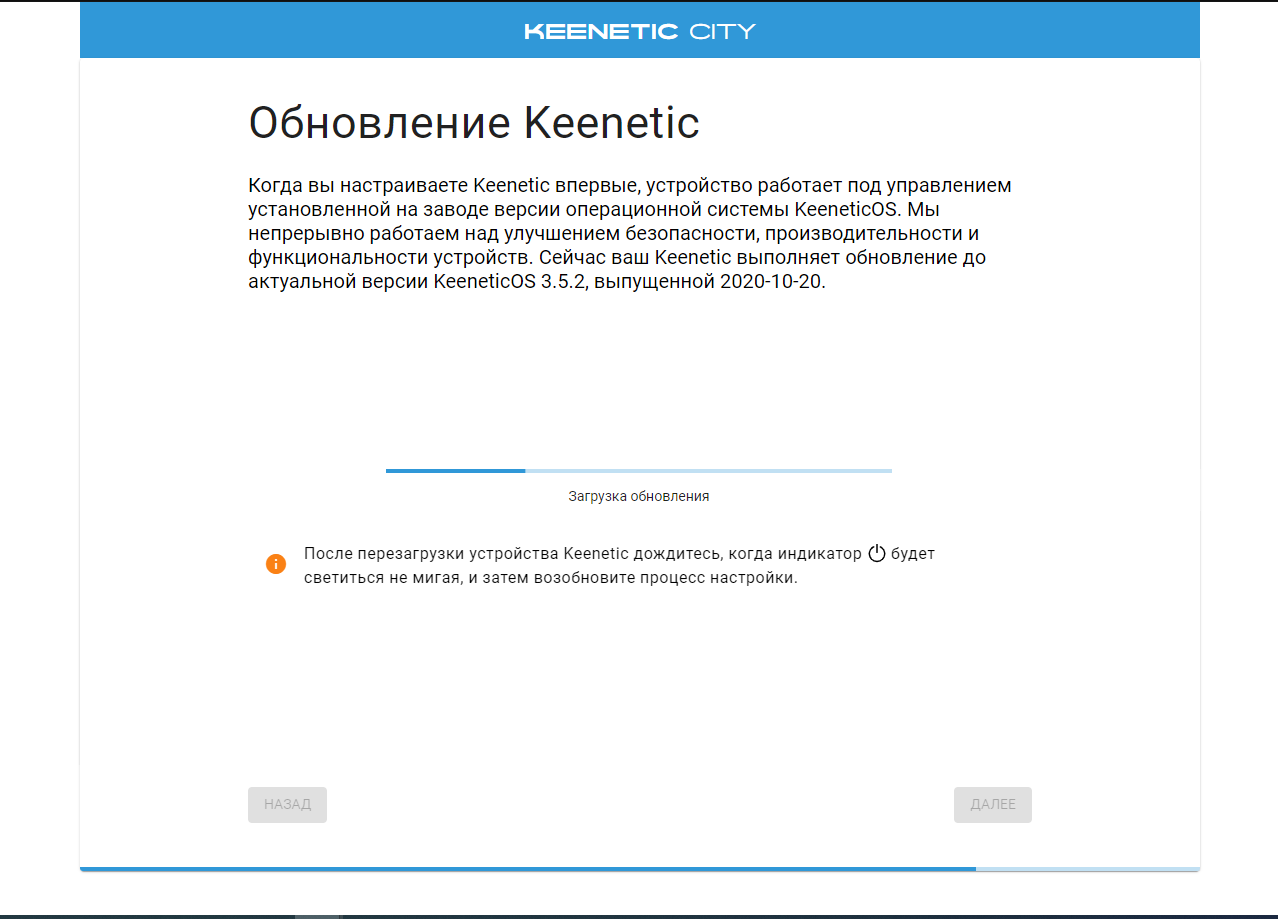Click the notice text 'После перезагрузки устройства Keenetic'
The height and width of the screenshot is (919, 1278).
(619, 566)
